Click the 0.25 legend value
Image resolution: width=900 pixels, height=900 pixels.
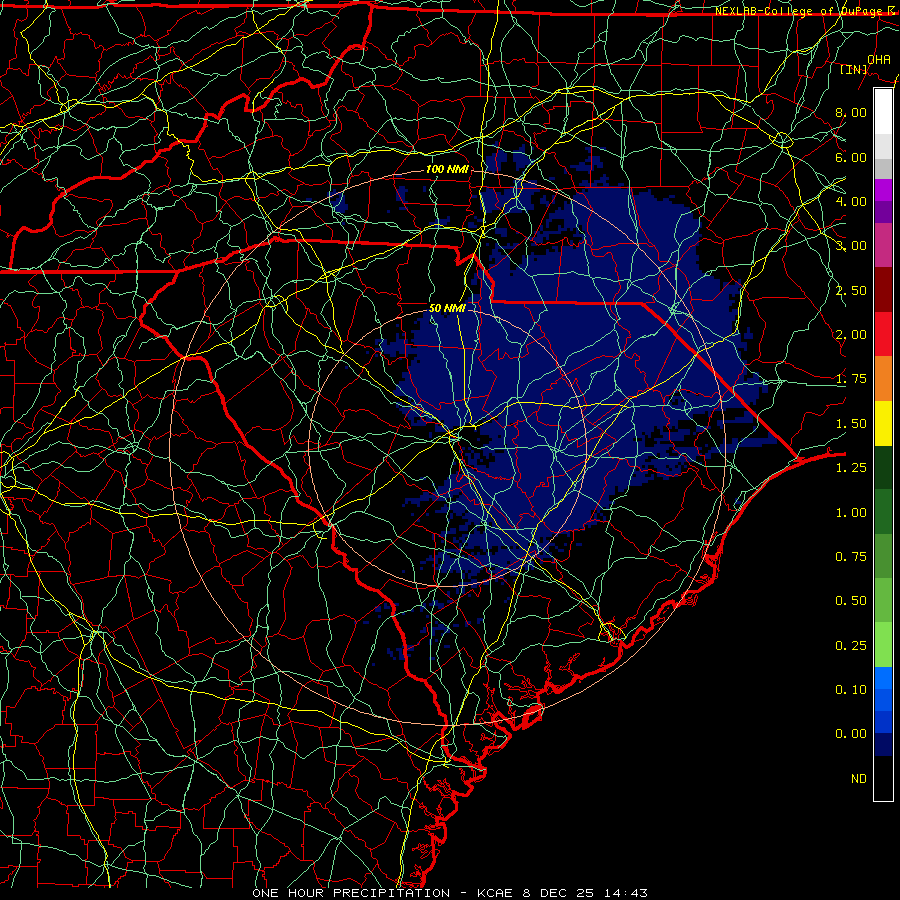pos(851,646)
